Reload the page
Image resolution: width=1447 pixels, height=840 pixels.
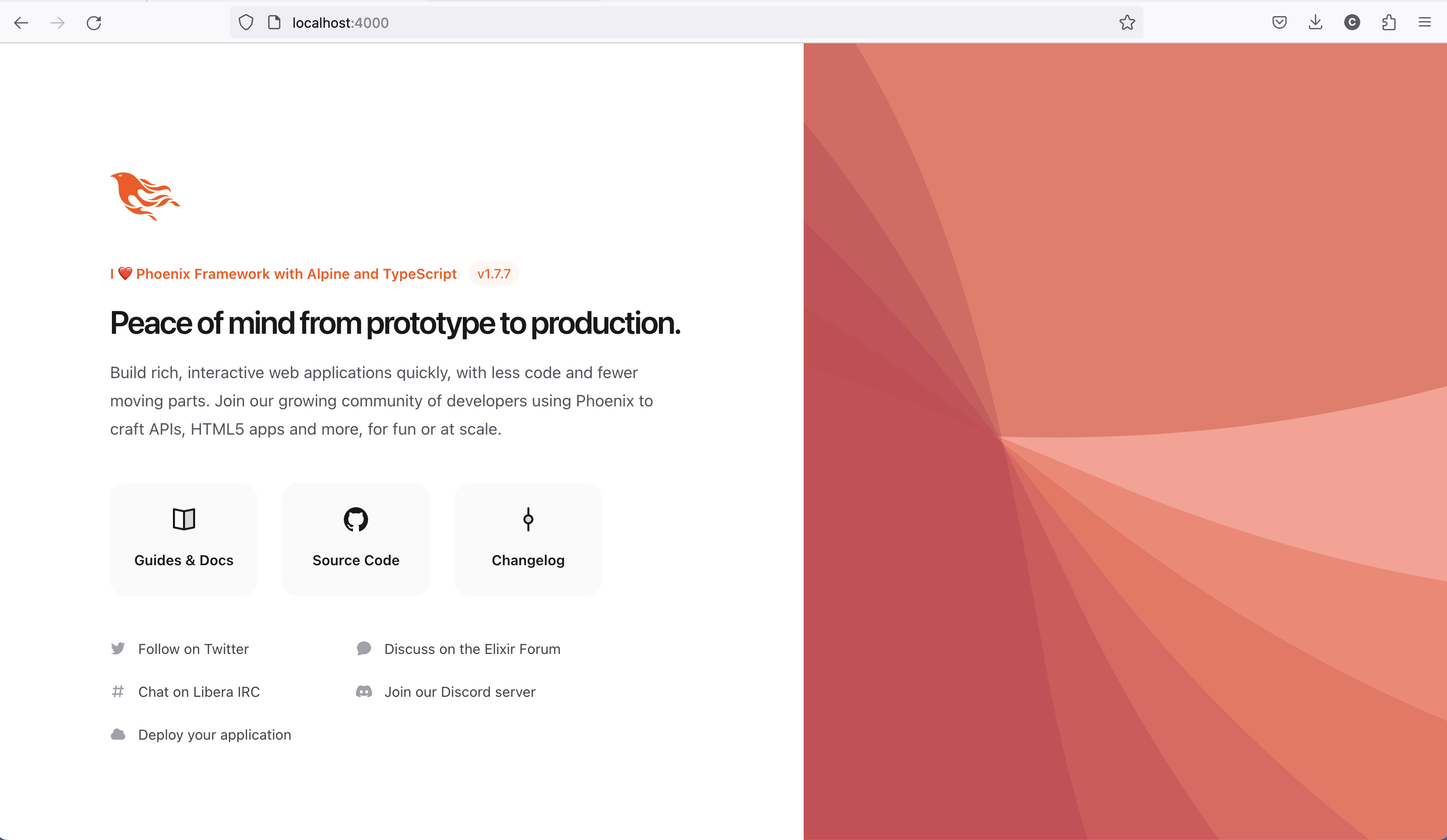94,23
